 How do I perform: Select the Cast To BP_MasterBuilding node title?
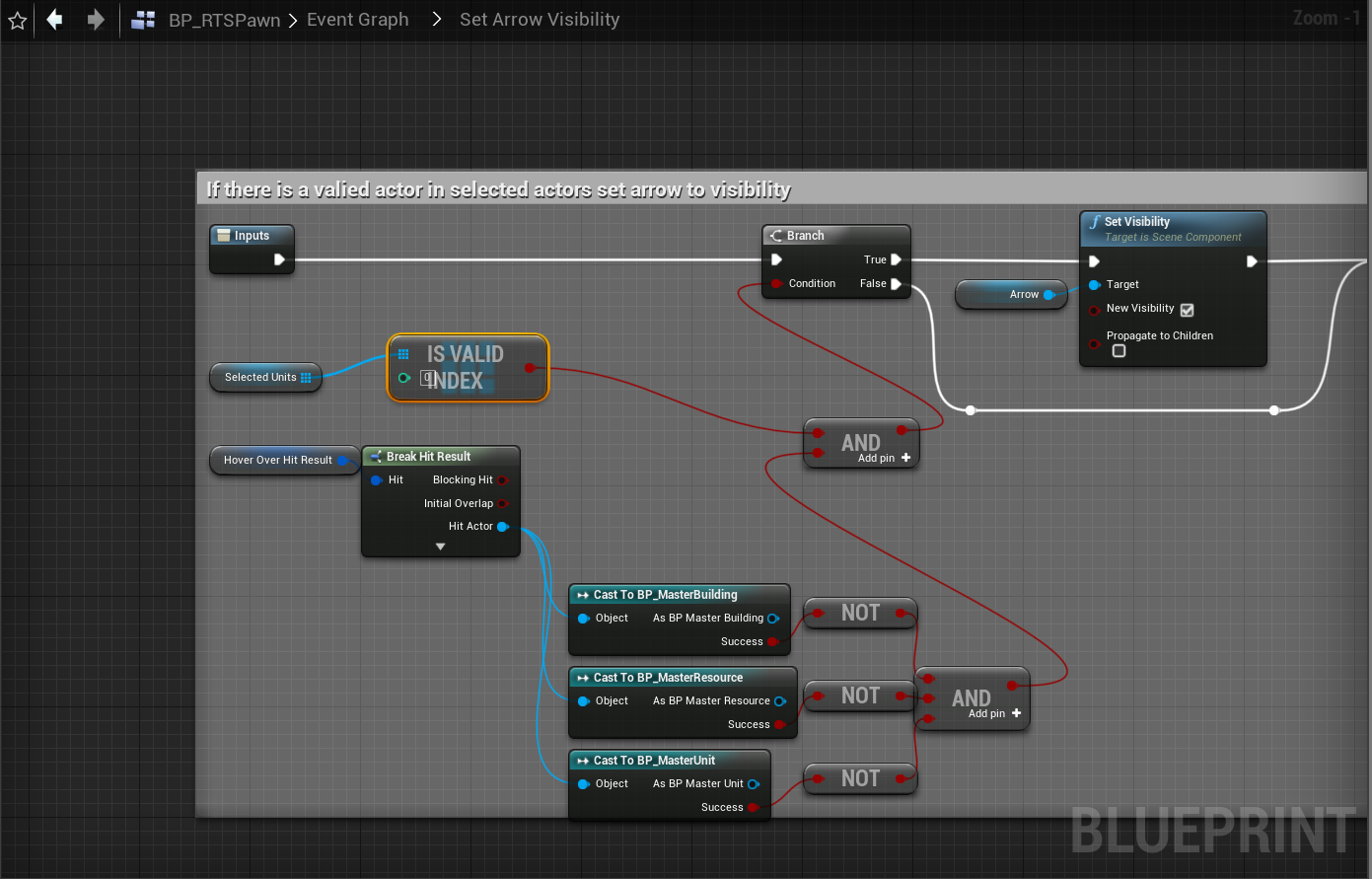click(665, 595)
